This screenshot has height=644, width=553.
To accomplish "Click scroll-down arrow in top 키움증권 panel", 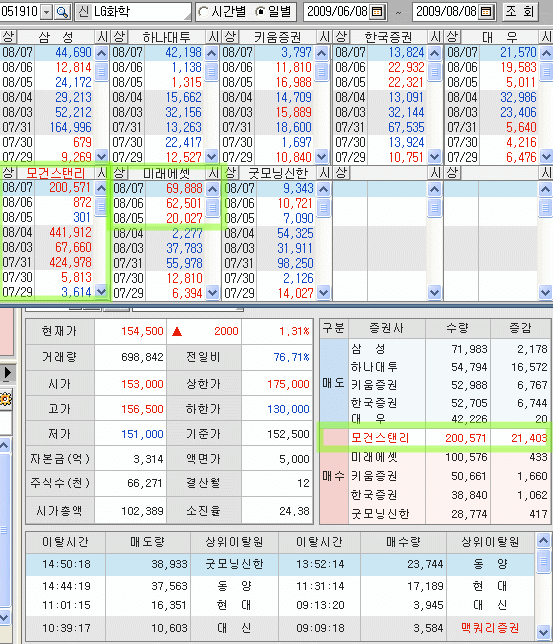I will 322,156.
